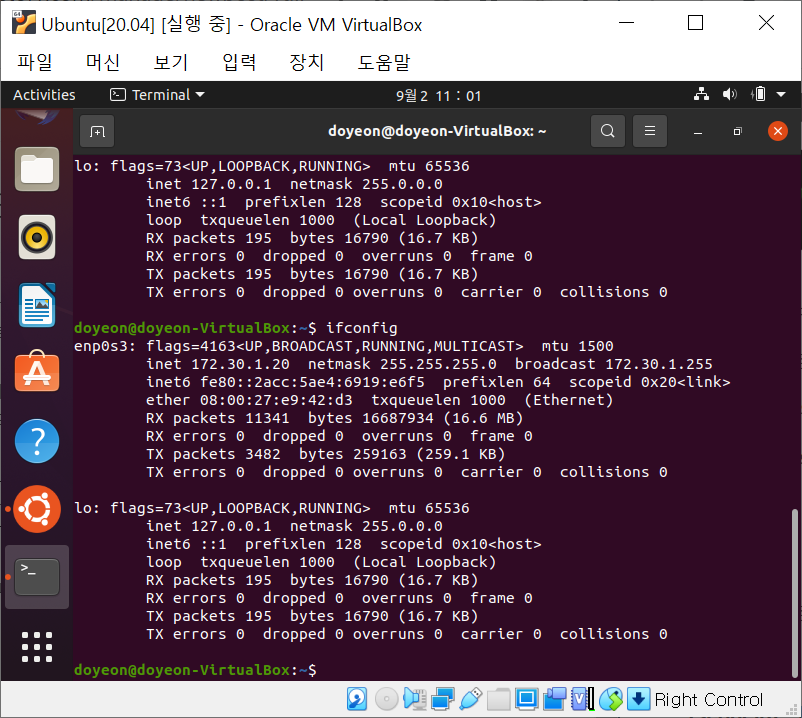The image size is (802, 718).
Task: Minimize the terminal window
Action: 698,131
